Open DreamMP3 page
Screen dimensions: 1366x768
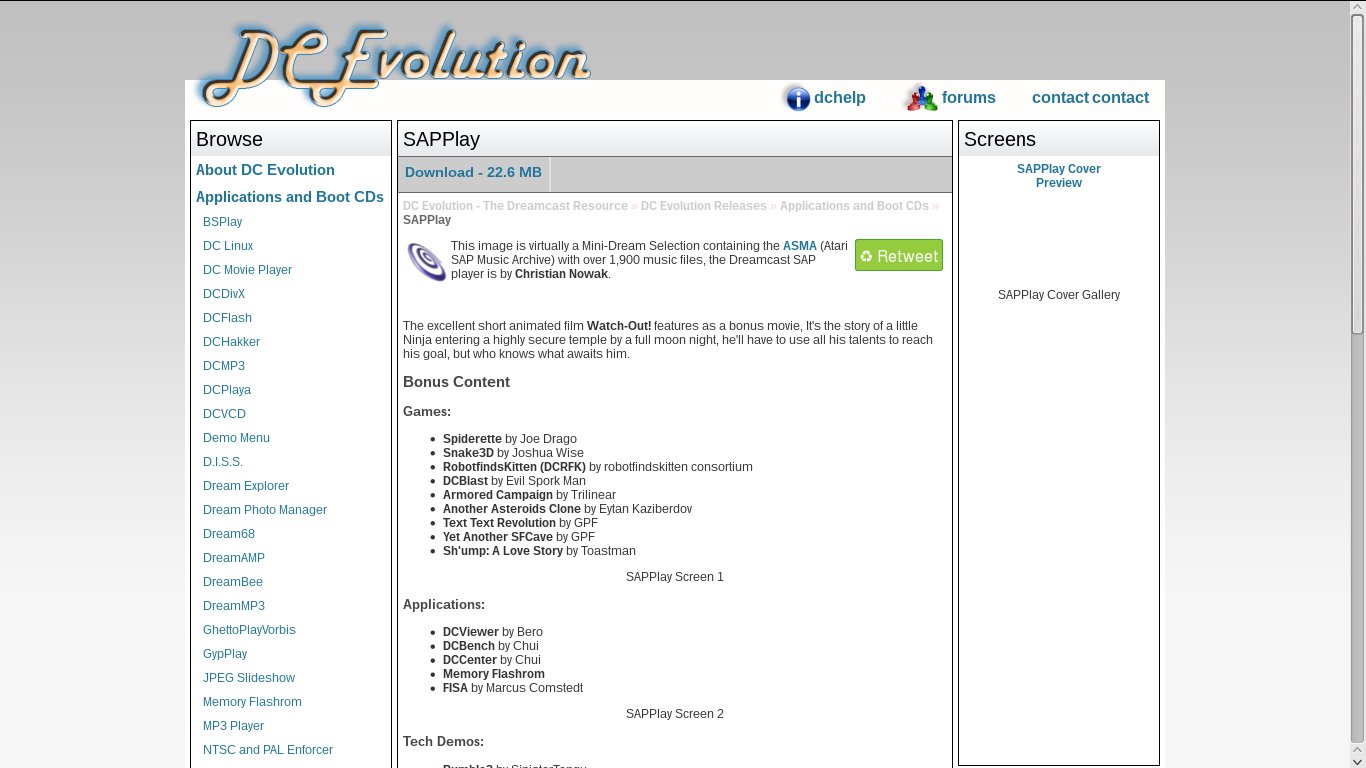[x=234, y=606]
